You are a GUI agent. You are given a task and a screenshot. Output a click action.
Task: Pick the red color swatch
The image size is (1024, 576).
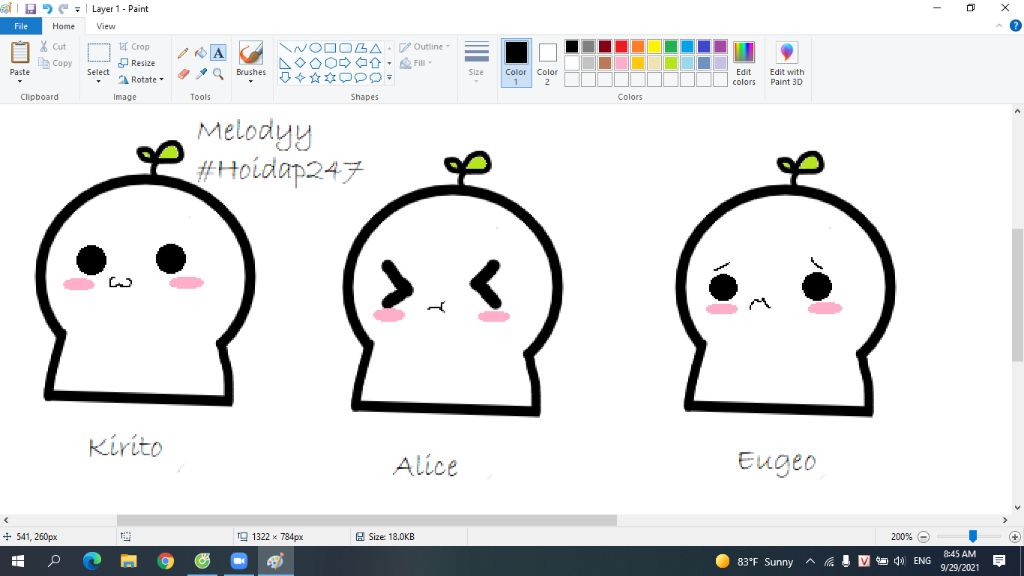[x=621, y=46]
